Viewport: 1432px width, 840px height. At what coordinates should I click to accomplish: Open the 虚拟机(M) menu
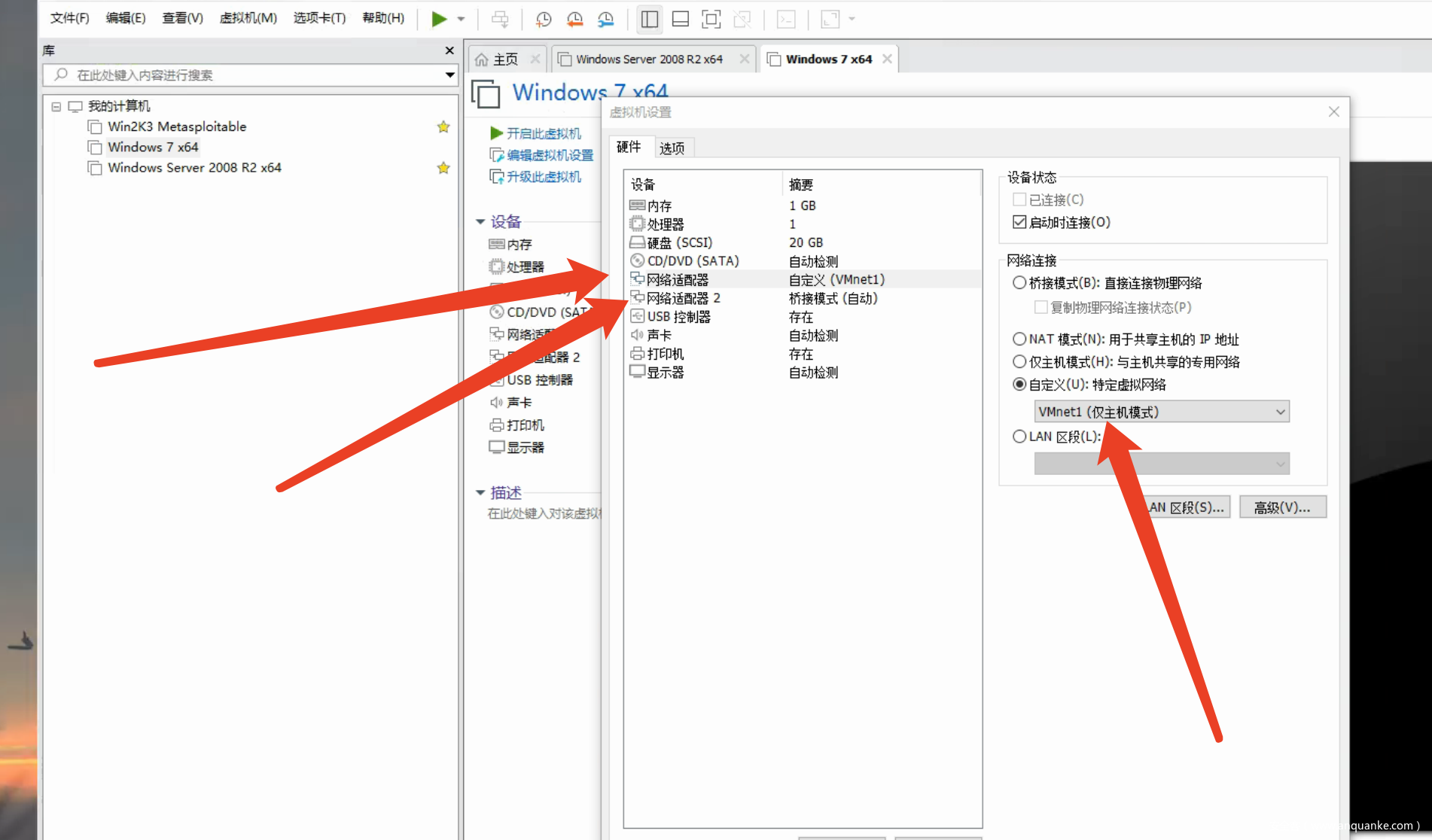[x=248, y=18]
